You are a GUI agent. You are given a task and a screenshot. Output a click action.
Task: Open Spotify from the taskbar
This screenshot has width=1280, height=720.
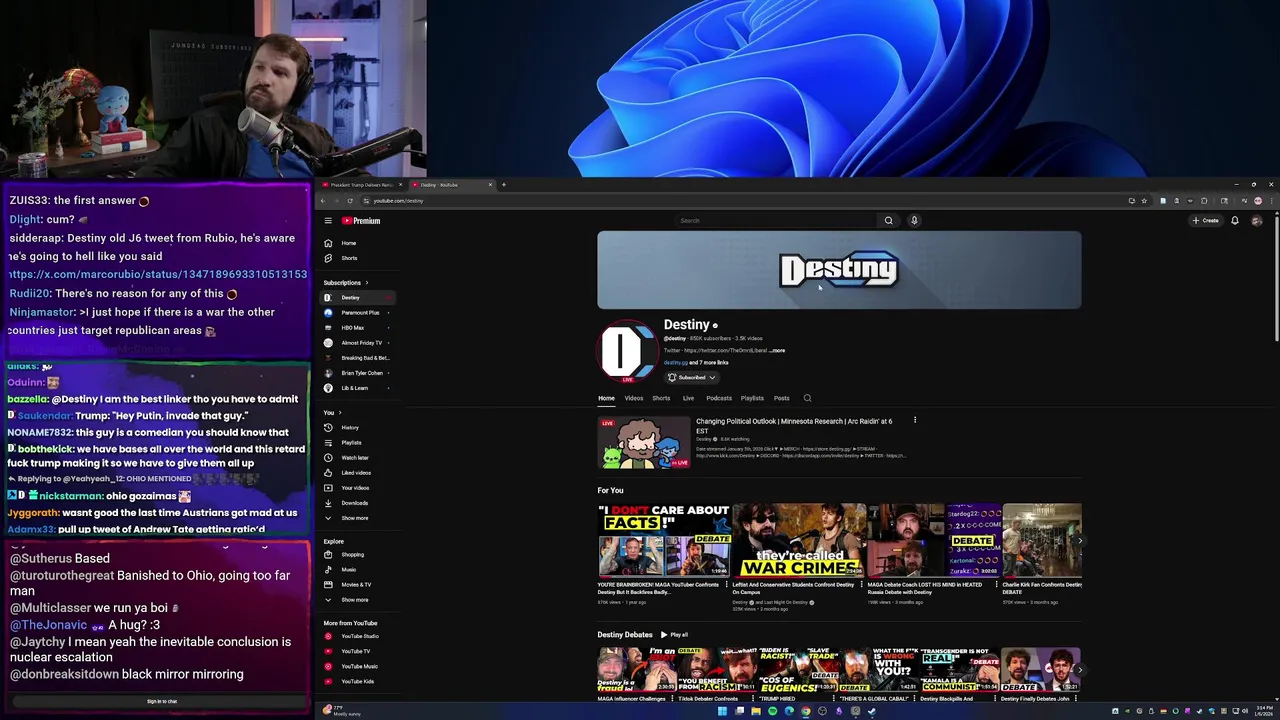click(x=772, y=711)
